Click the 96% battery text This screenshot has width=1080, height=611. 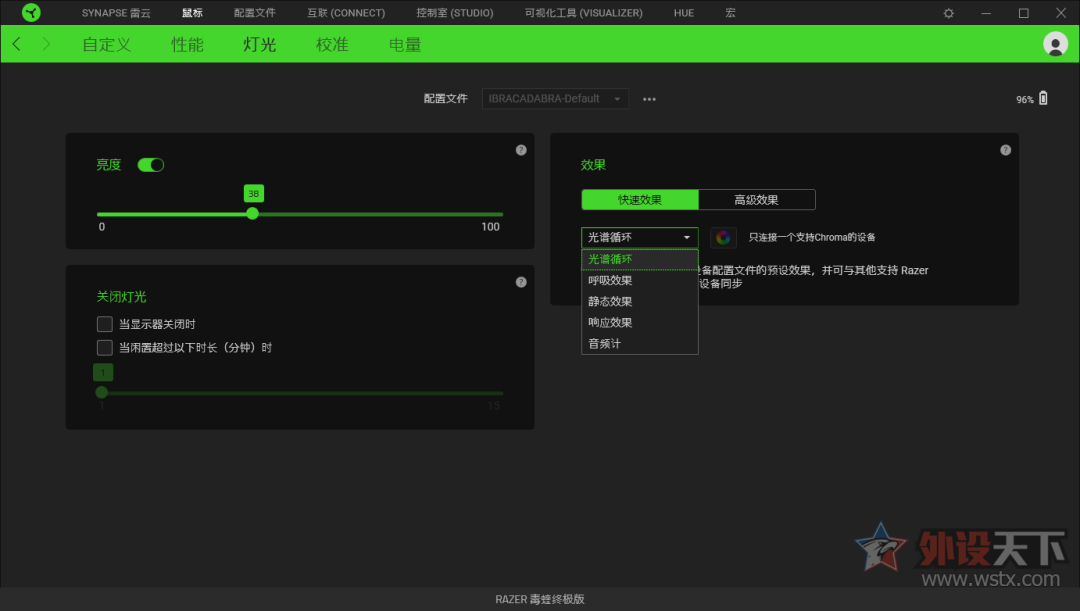(1025, 99)
